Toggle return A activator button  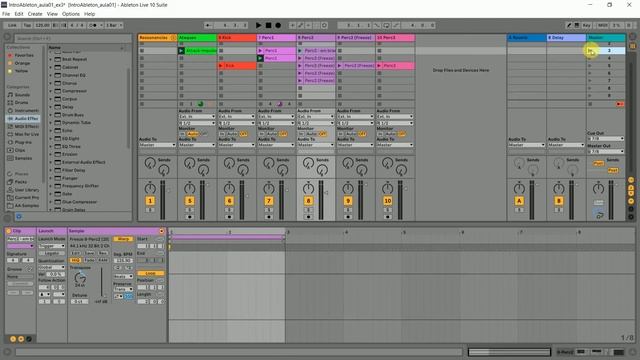click(x=519, y=201)
